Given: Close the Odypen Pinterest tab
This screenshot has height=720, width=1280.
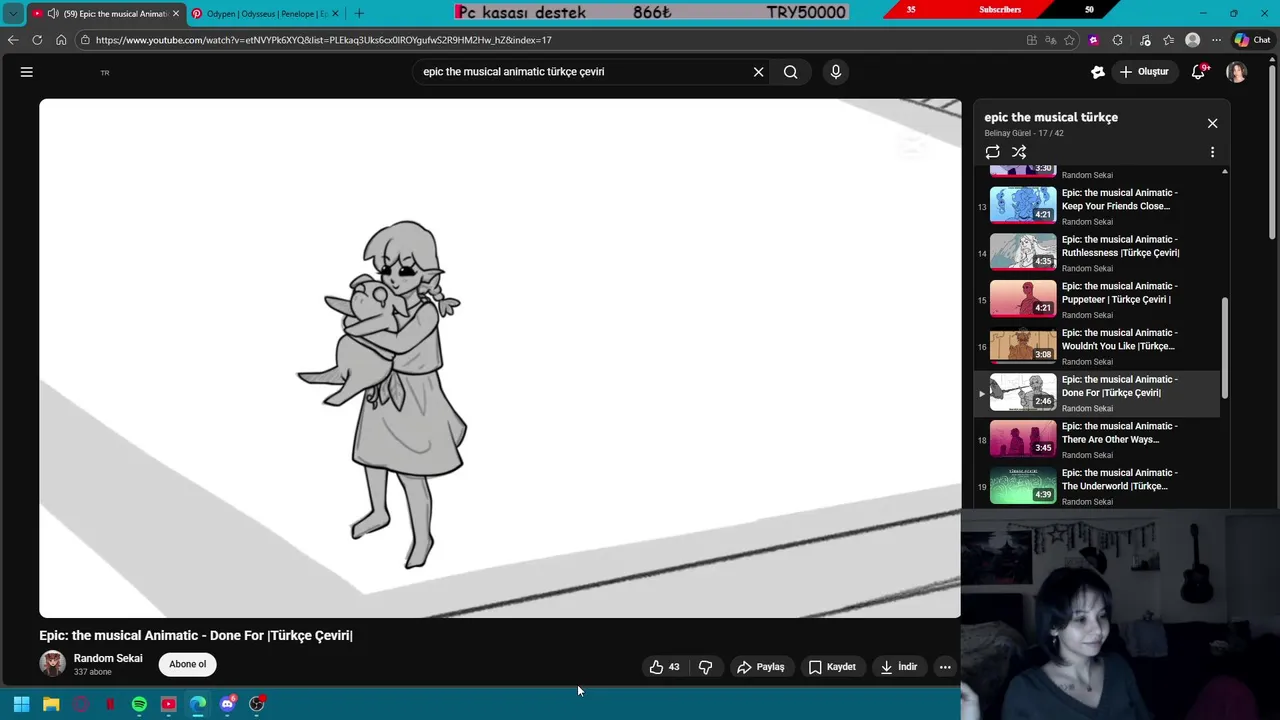Looking at the screenshot, I should [335, 13].
